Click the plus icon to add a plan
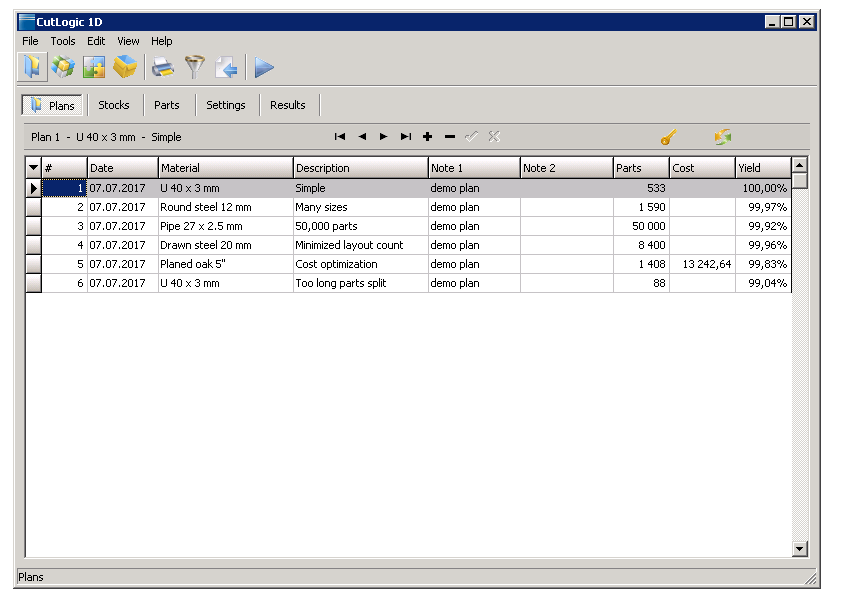The image size is (846, 599). [428, 137]
